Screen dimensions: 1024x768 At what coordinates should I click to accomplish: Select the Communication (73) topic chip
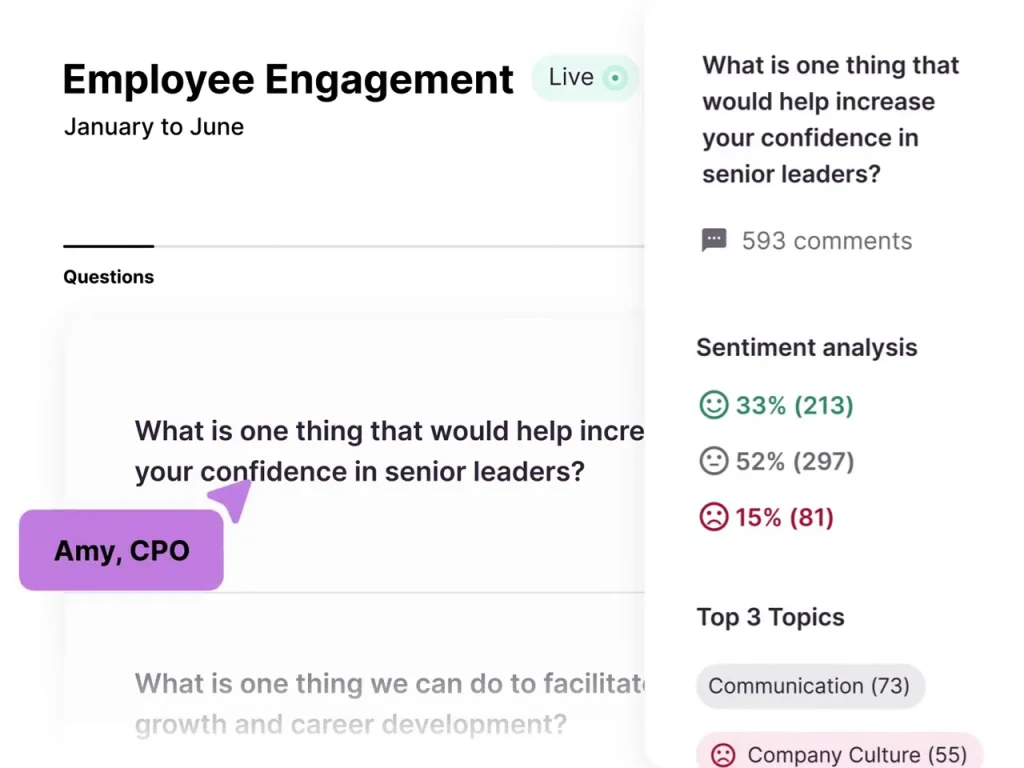click(810, 686)
